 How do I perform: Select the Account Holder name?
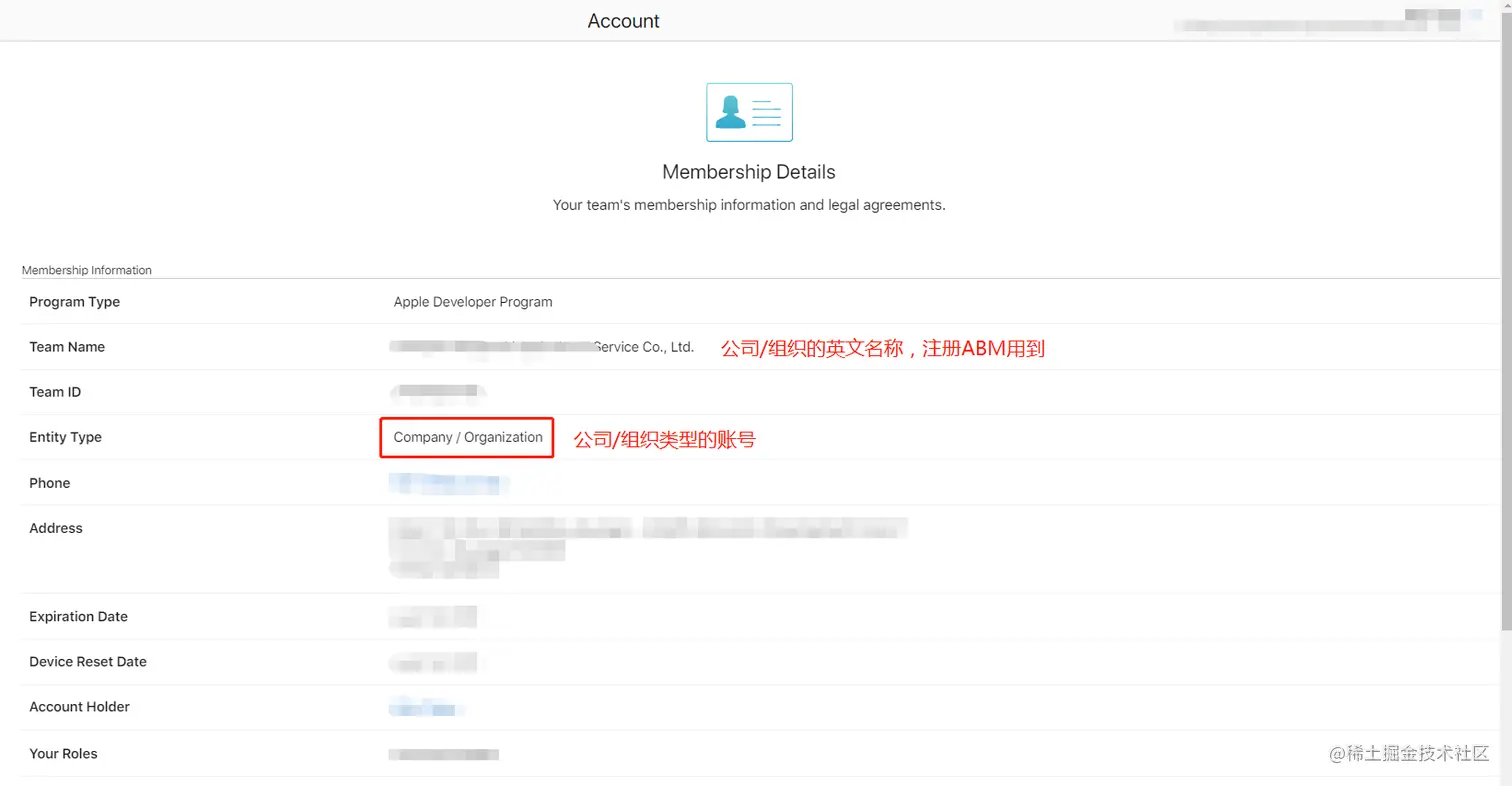coord(425,708)
